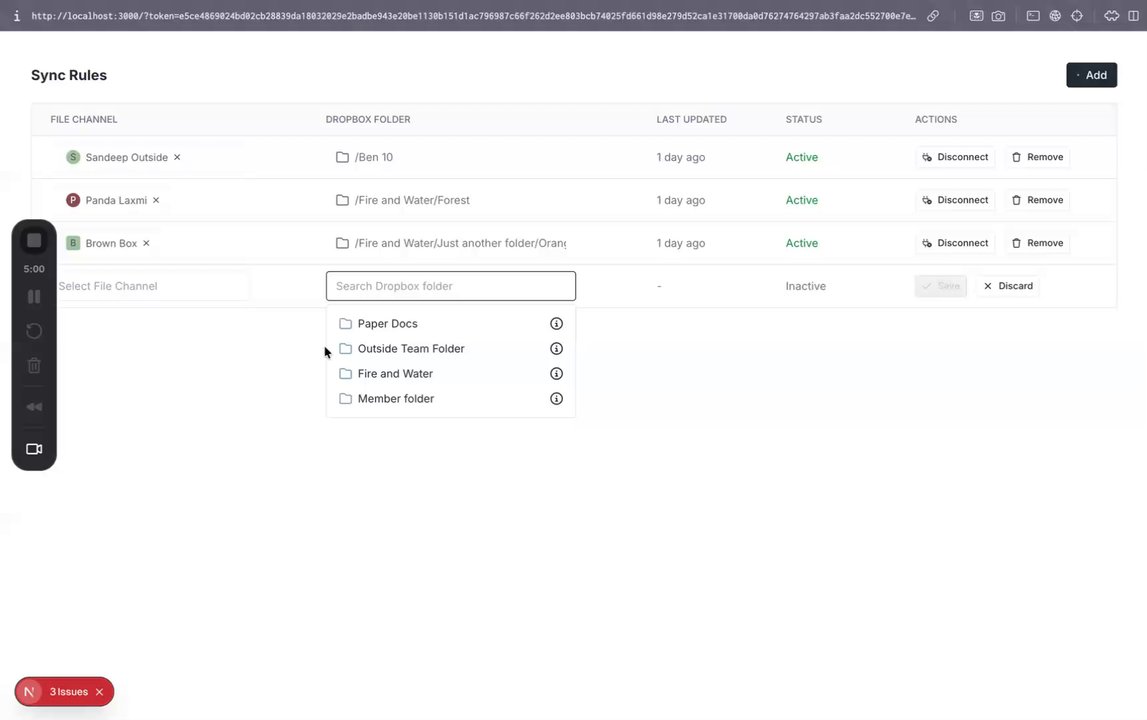This screenshot has width=1147, height=720.
Task: Stop the screen recording
Action: (x=34, y=240)
